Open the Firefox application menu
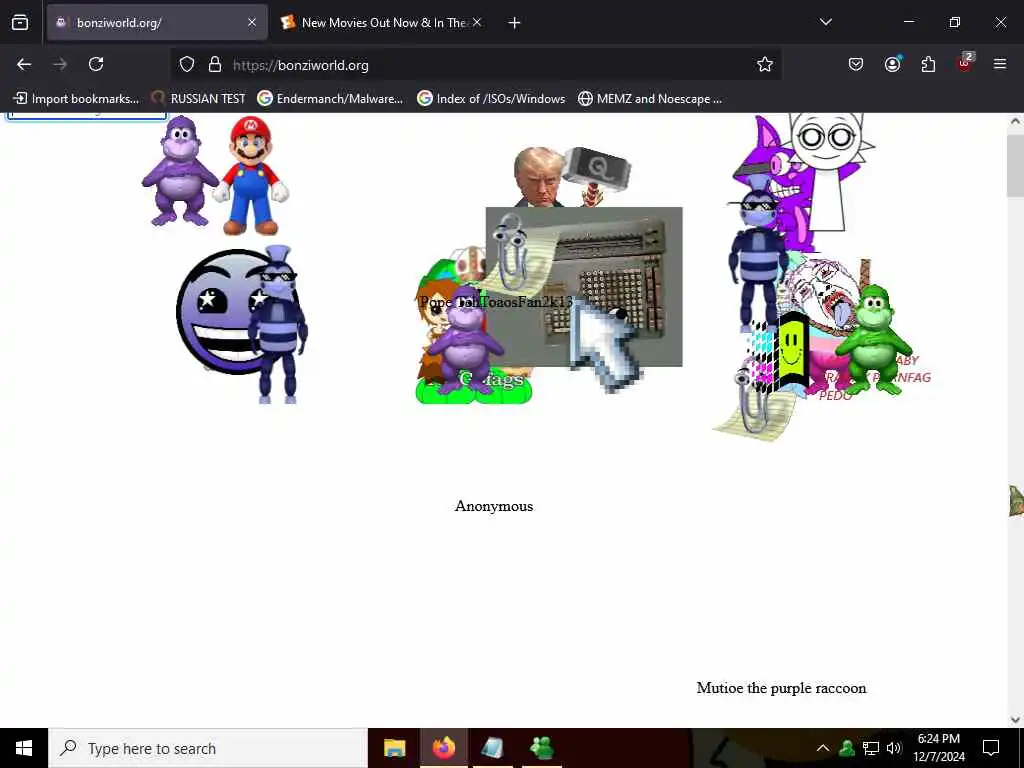 [x=1000, y=64]
